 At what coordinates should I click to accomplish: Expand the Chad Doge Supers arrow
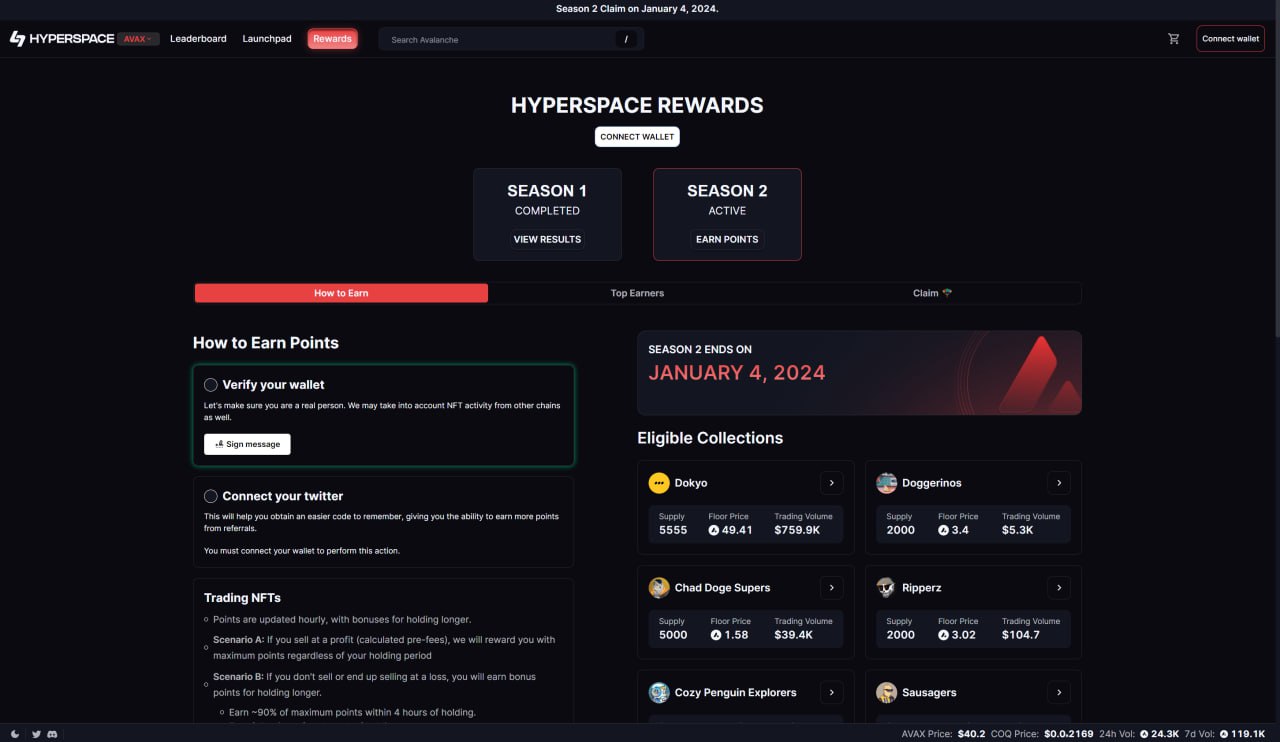point(831,588)
